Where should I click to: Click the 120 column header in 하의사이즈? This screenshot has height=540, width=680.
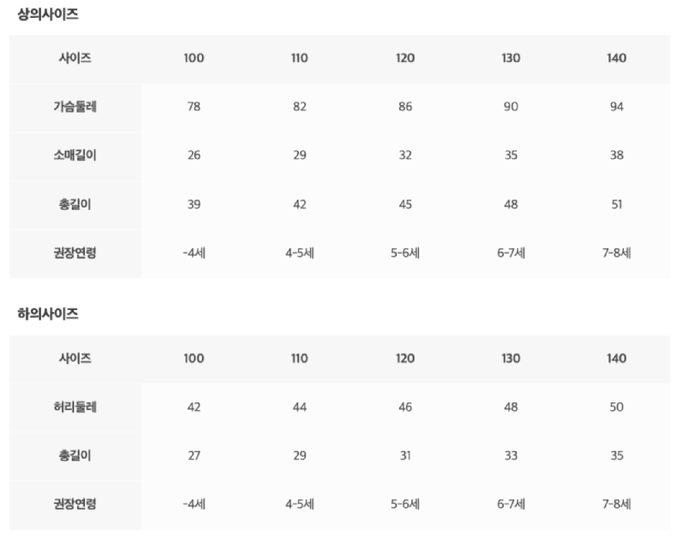pos(405,358)
